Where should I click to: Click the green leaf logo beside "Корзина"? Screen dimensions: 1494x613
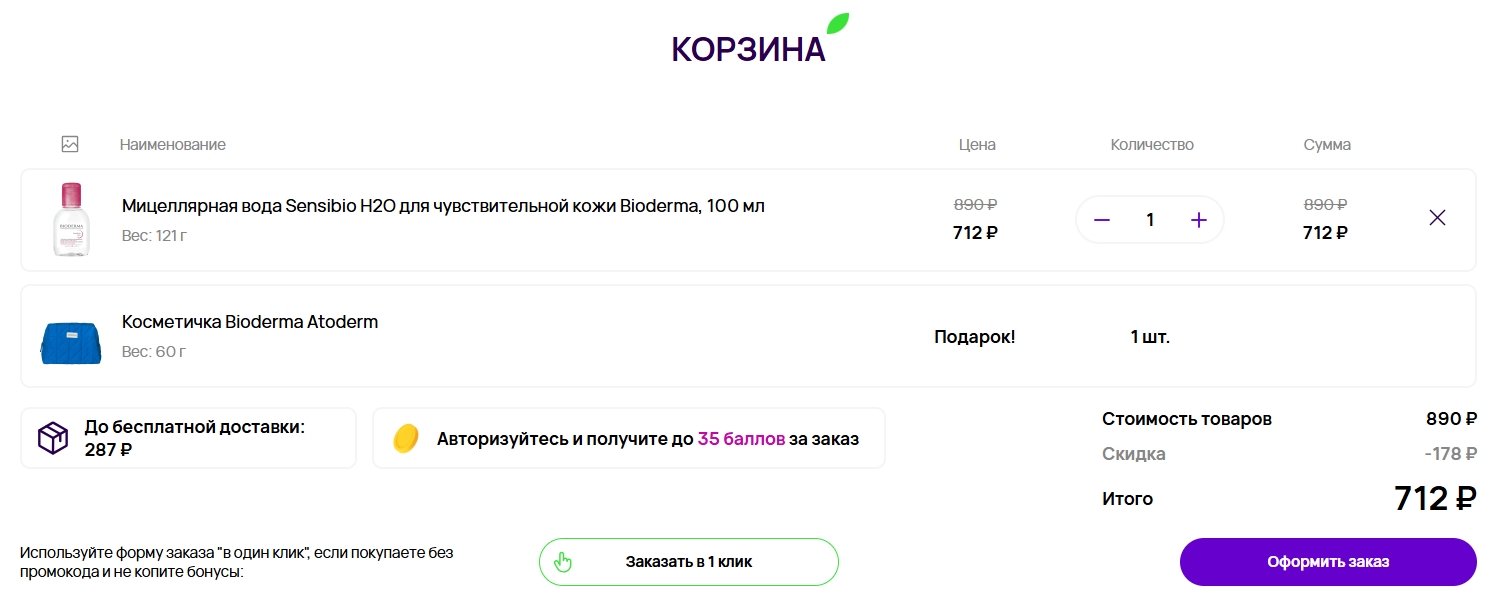(x=837, y=24)
